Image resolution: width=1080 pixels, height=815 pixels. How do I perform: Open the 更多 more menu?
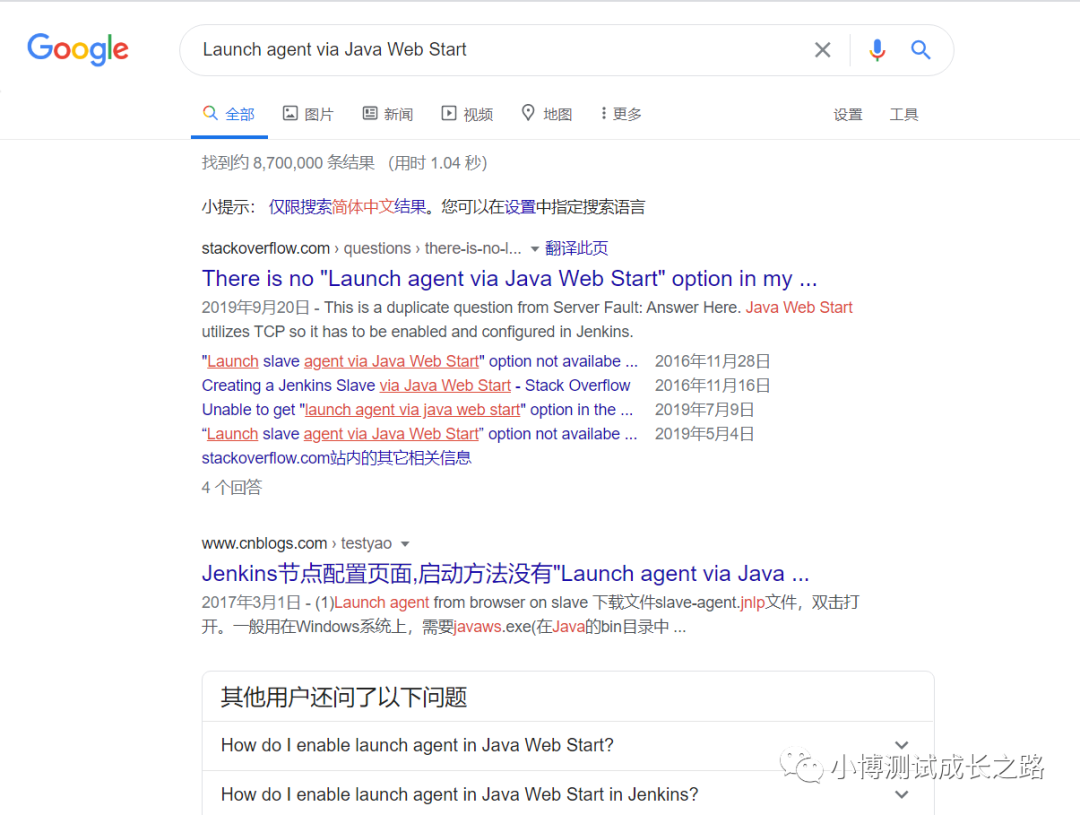click(x=621, y=114)
